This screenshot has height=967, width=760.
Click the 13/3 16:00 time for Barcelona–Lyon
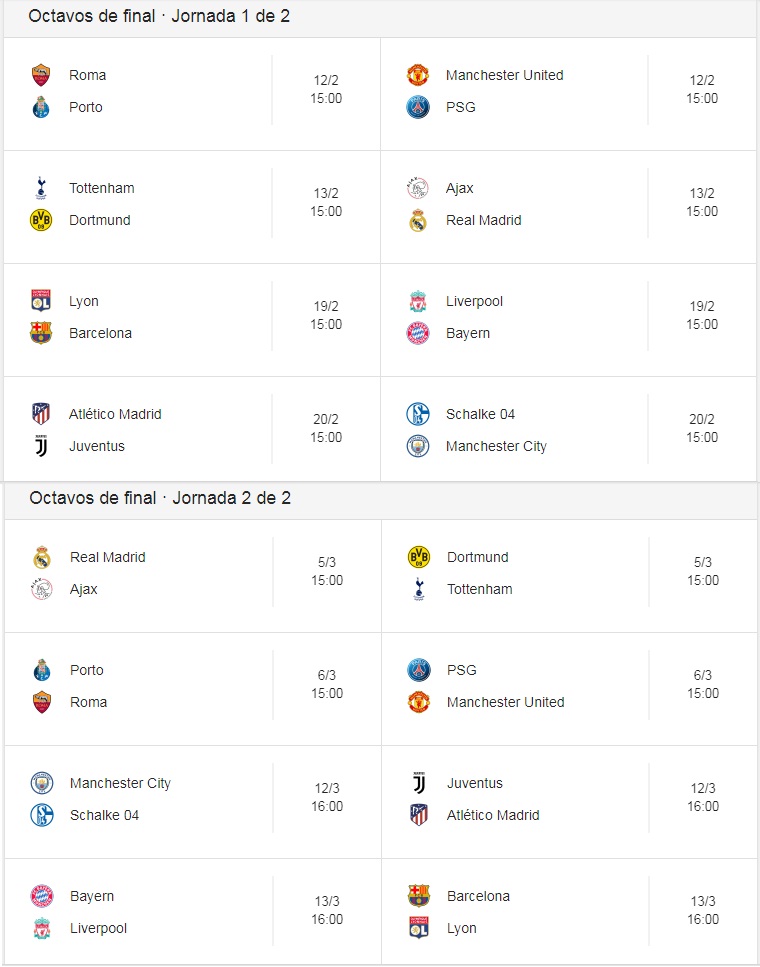tap(703, 910)
